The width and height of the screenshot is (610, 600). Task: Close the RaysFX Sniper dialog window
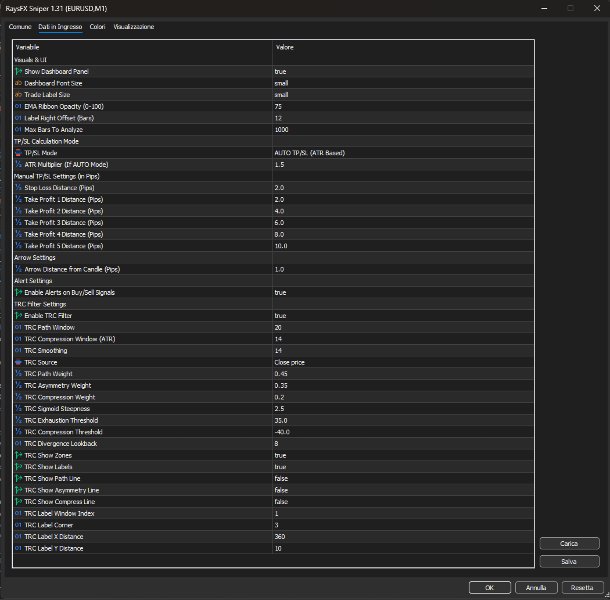(597, 8)
